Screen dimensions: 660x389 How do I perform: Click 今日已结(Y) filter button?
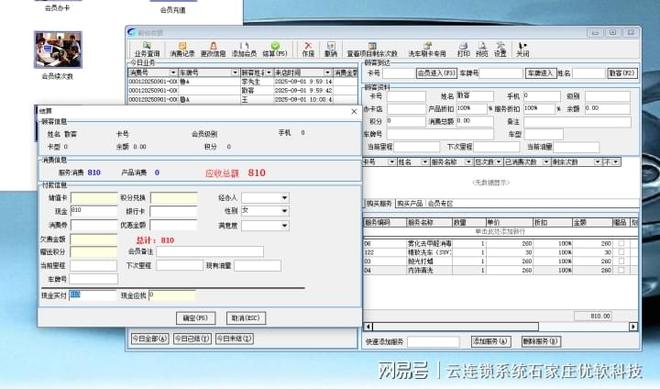click(192, 338)
